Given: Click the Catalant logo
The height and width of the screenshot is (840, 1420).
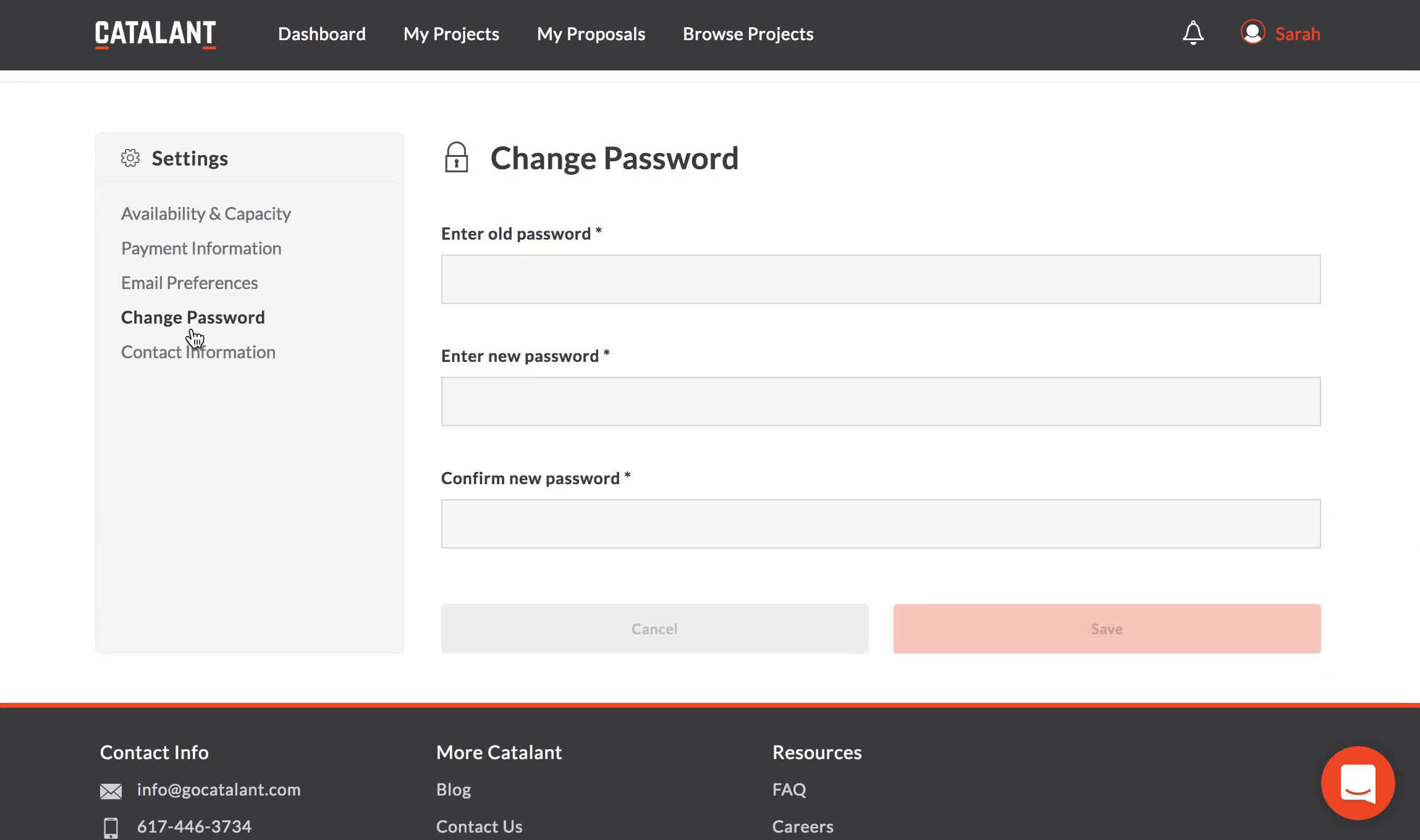Looking at the screenshot, I should [x=155, y=34].
